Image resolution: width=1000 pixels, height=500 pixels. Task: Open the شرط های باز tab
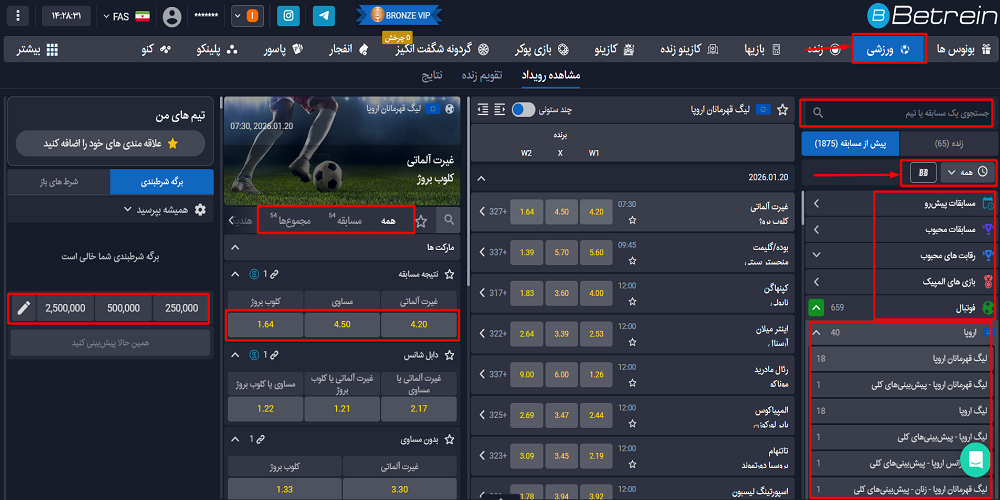pyautogui.click(x=58, y=181)
